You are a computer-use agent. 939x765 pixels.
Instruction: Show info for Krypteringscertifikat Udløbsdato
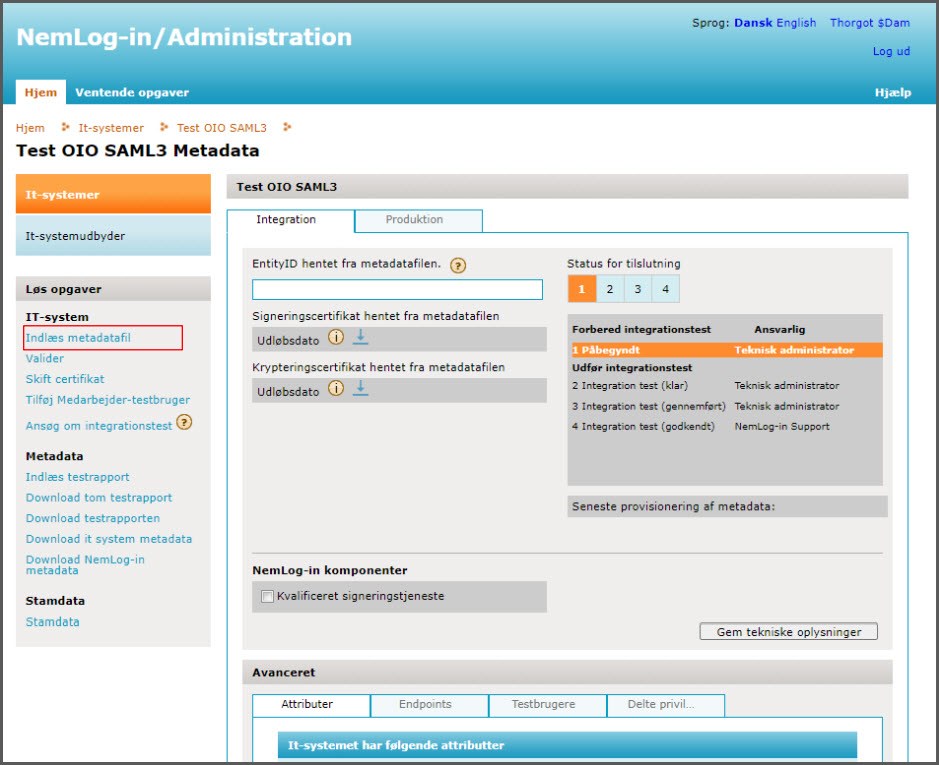pos(336,388)
